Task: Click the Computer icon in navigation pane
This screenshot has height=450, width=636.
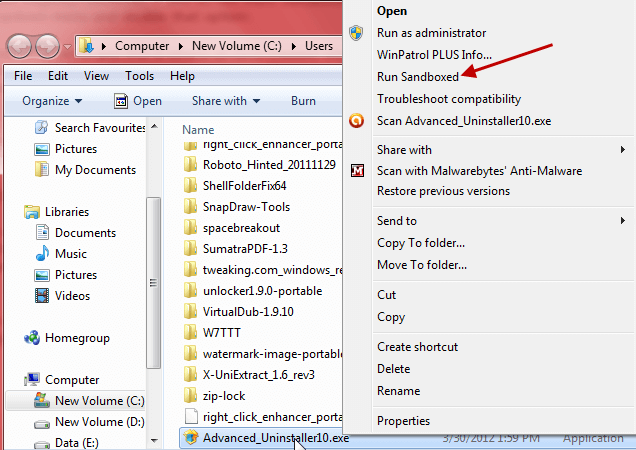Action: tap(32, 379)
